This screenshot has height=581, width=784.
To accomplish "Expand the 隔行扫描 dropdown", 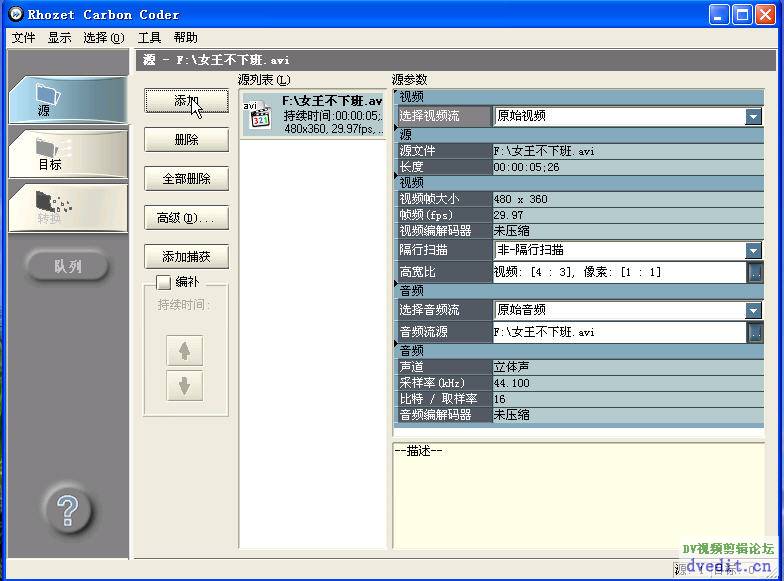I will [754, 251].
